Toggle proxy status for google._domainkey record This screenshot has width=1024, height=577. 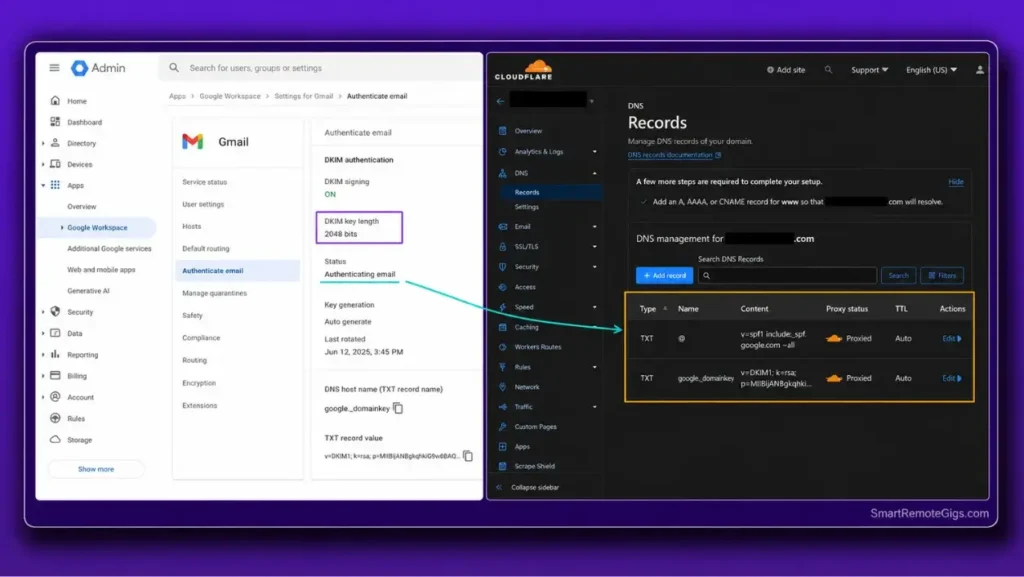(848, 378)
